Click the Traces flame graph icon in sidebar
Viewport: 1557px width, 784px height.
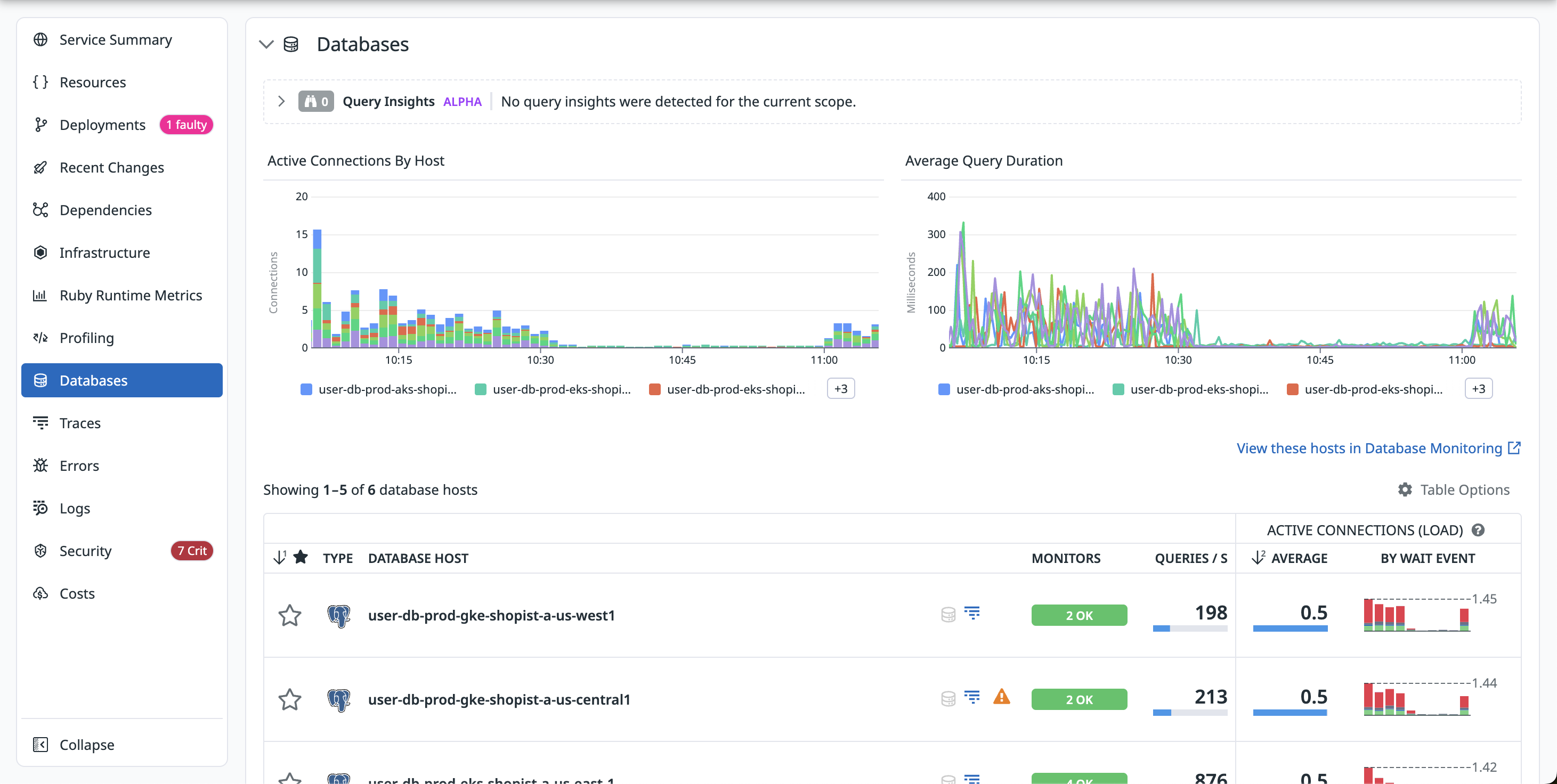[x=40, y=423]
